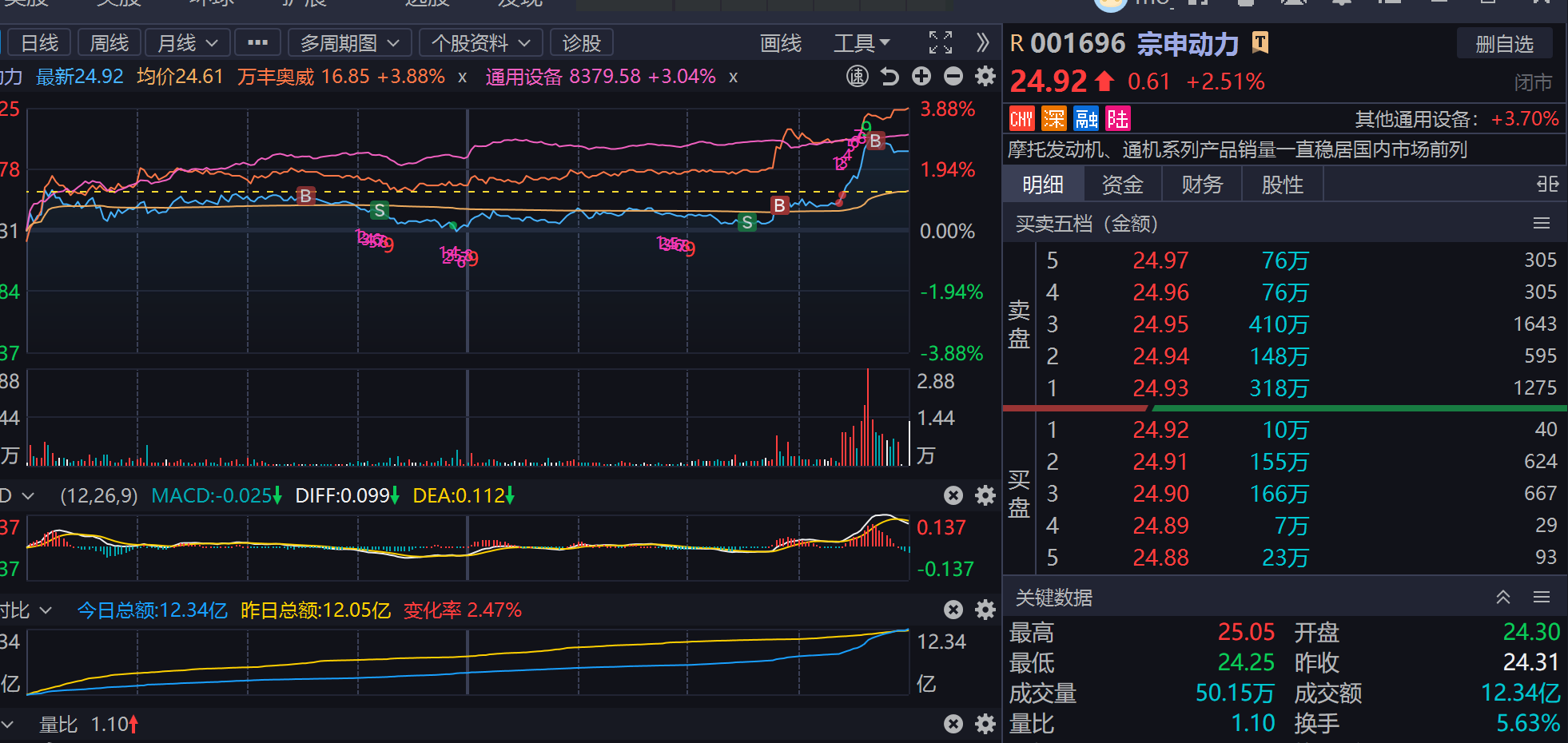Open the 财务 finance tab
Viewport: 1568px width, 743px height.
click(1202, 185)
